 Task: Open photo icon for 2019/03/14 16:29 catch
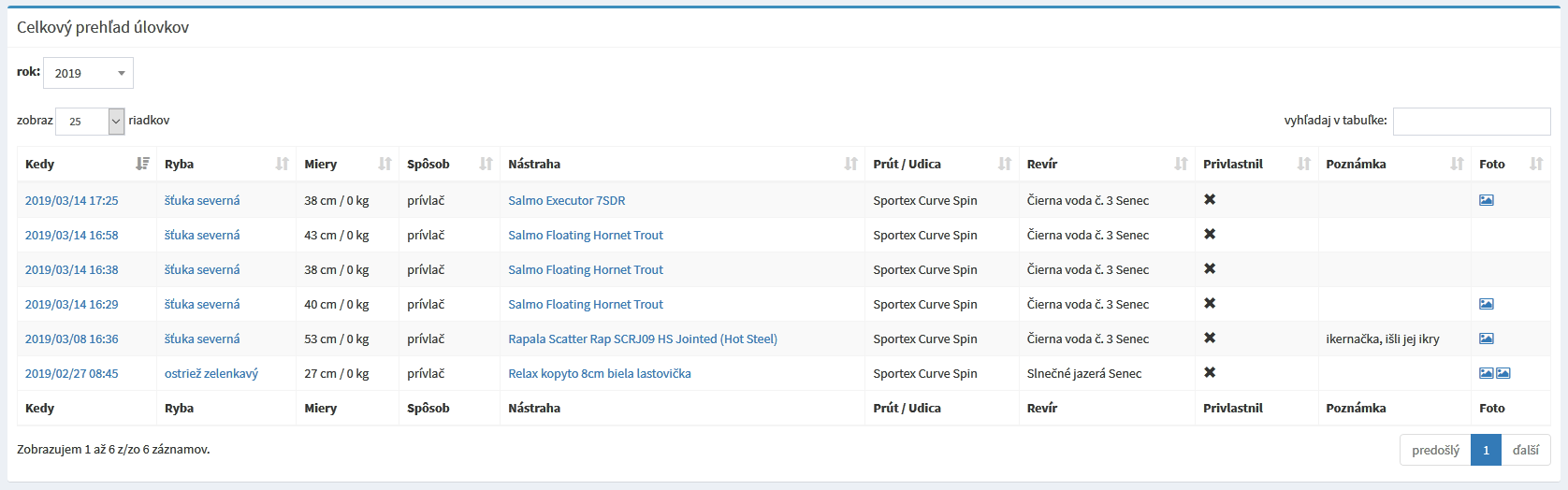[1486, 304]
